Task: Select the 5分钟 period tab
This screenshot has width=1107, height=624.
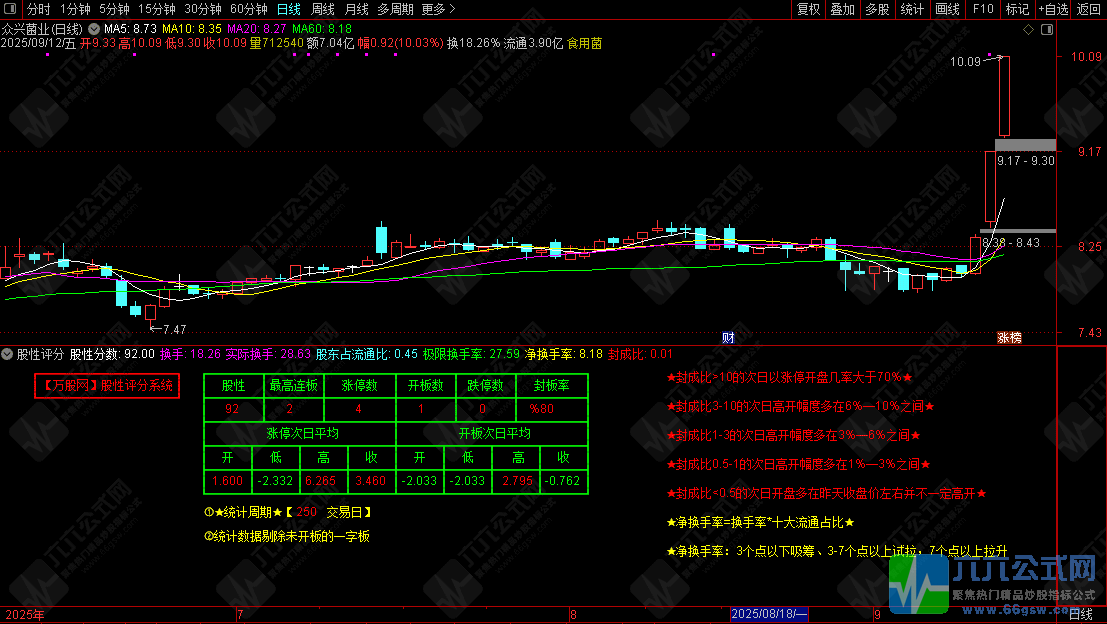Action: 114,9
